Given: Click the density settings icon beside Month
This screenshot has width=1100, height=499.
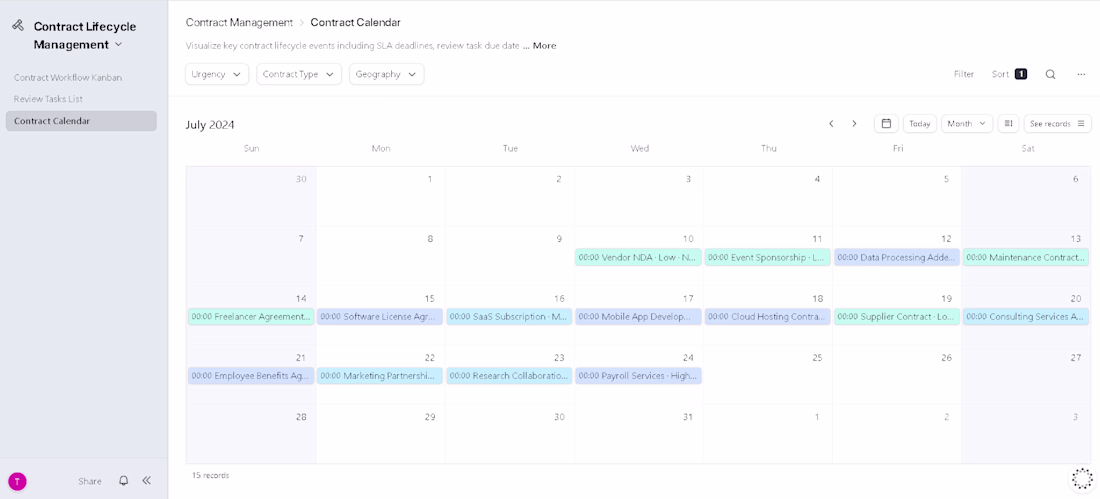Looking at the screenshot, I should [1008, 124].
